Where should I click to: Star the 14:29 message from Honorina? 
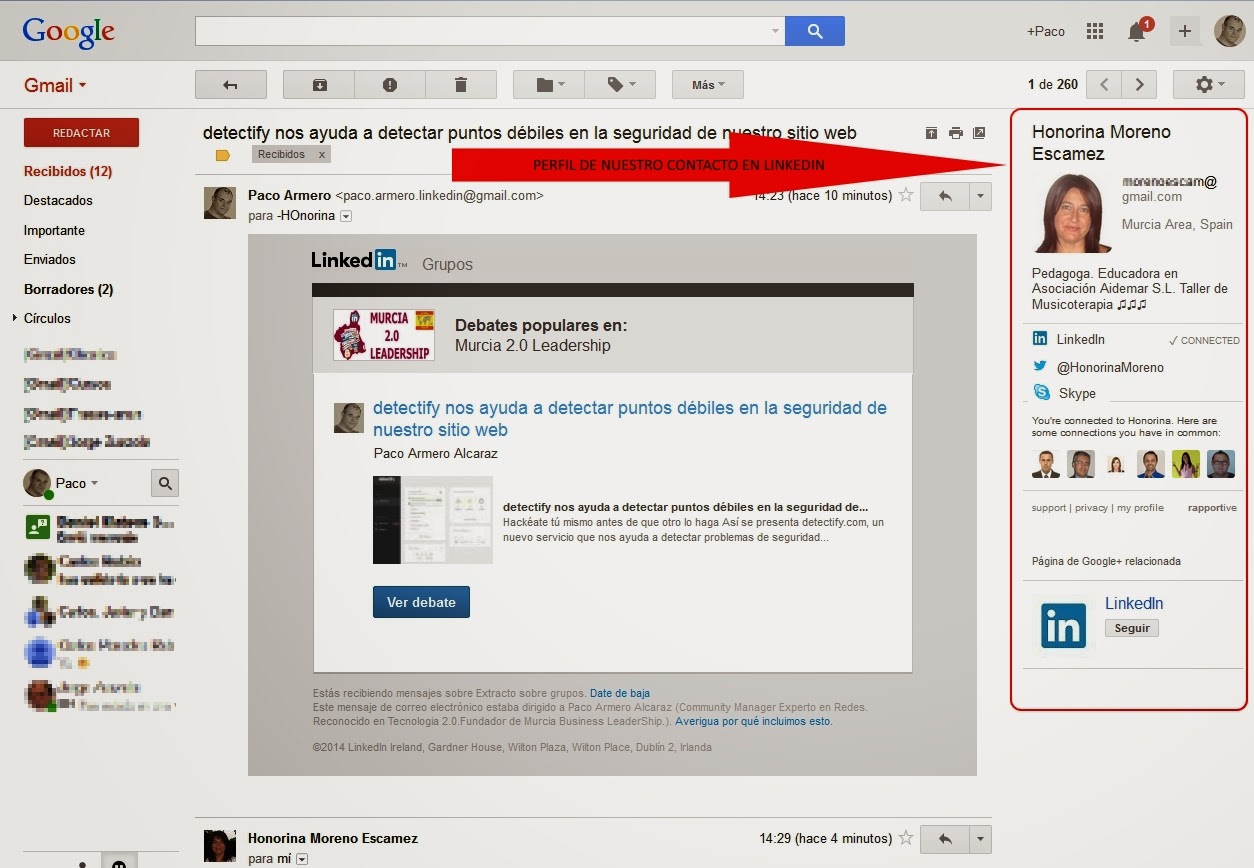(x=906, y=838)
